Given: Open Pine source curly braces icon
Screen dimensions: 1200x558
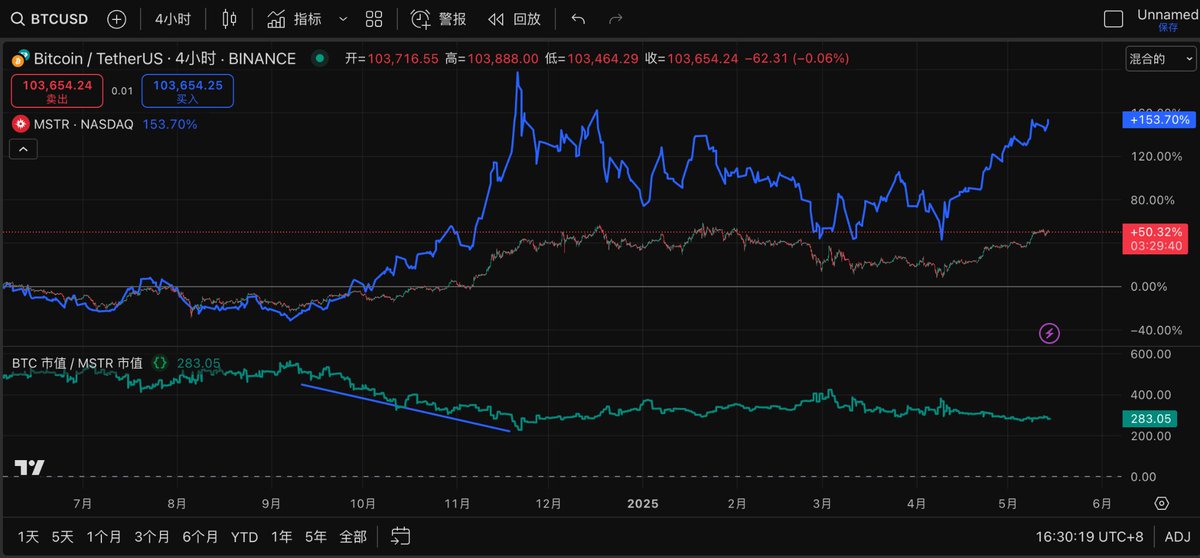Looking at the screenshot, I should pyautogui.click(x=159, y=362).
